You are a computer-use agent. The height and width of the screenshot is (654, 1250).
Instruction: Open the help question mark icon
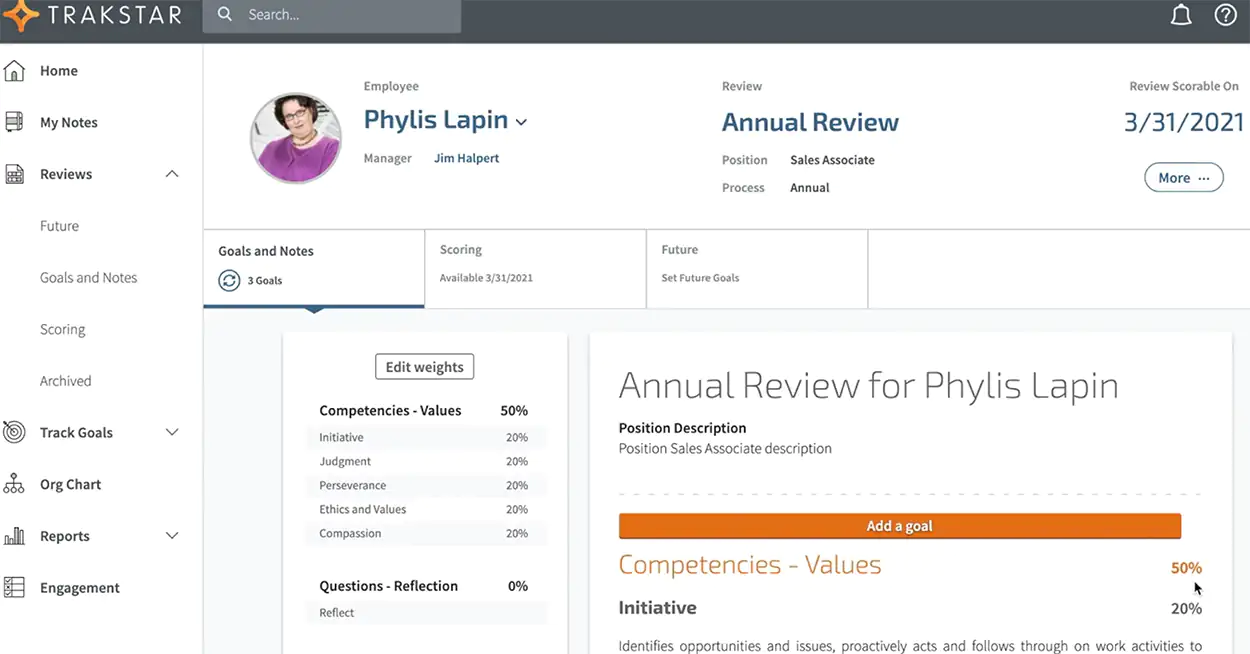point(1225,15)
